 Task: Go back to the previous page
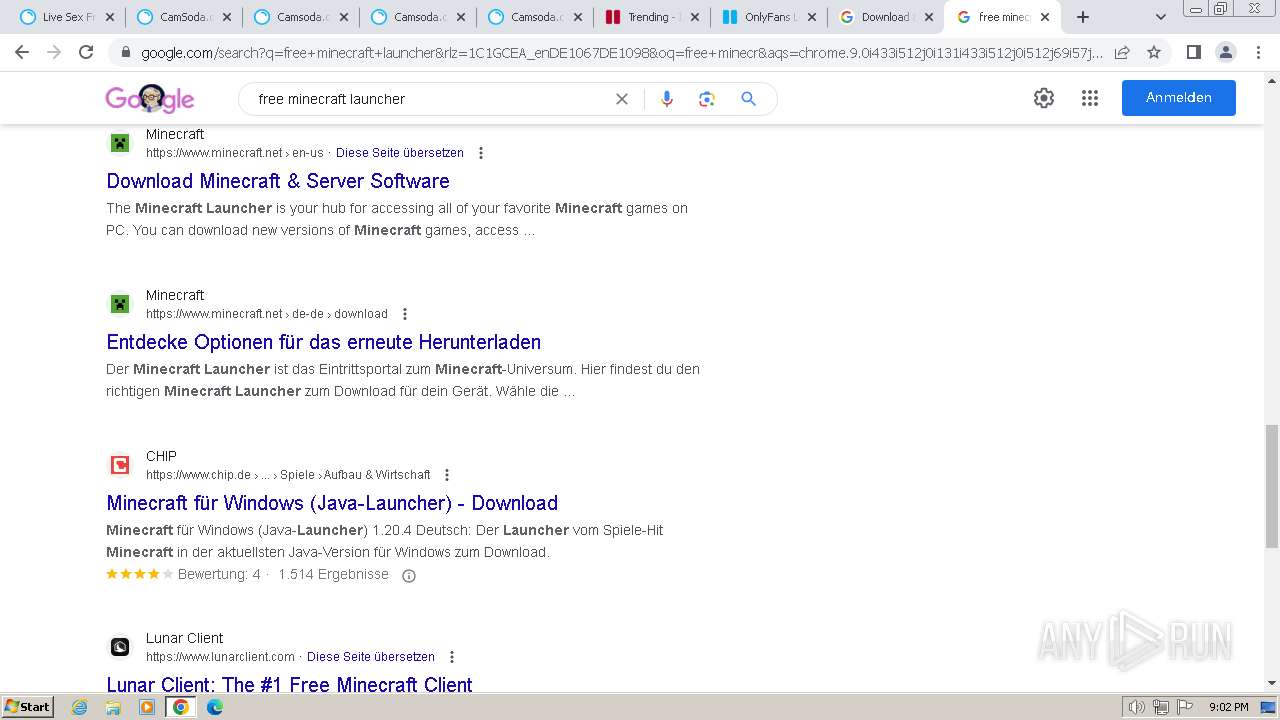[x=22, y=52]
